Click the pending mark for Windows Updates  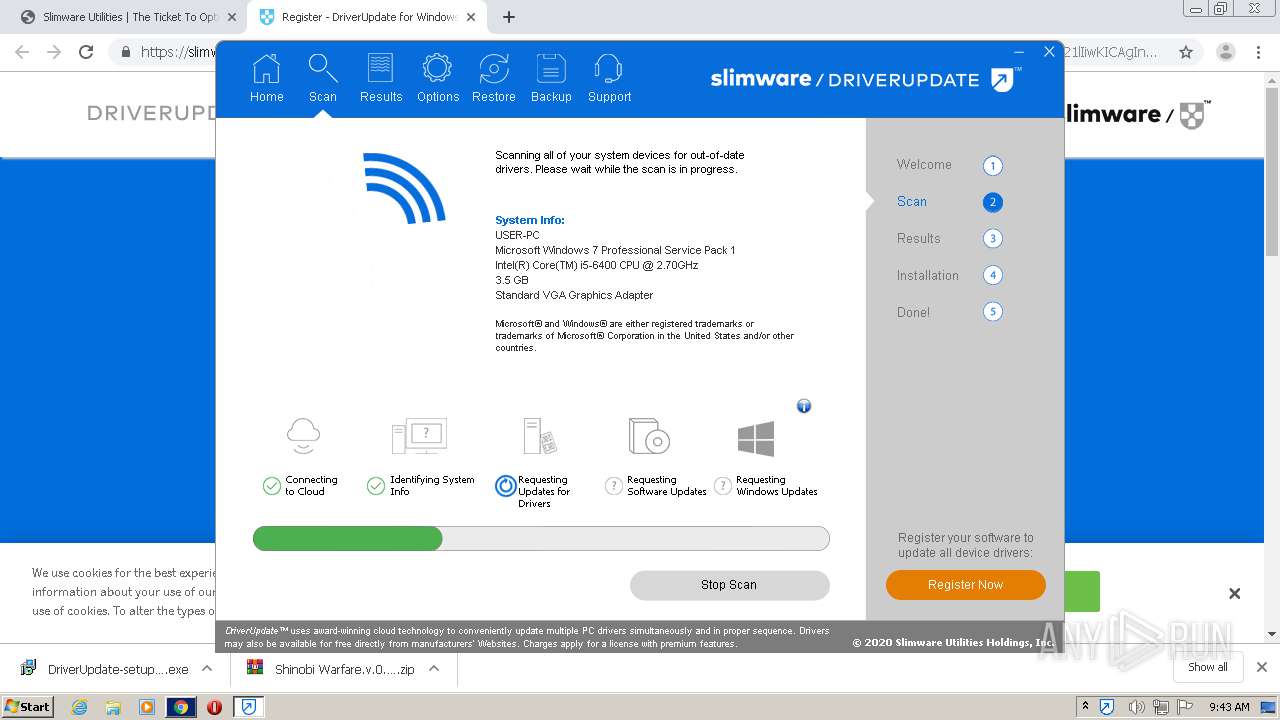point(723,486)
